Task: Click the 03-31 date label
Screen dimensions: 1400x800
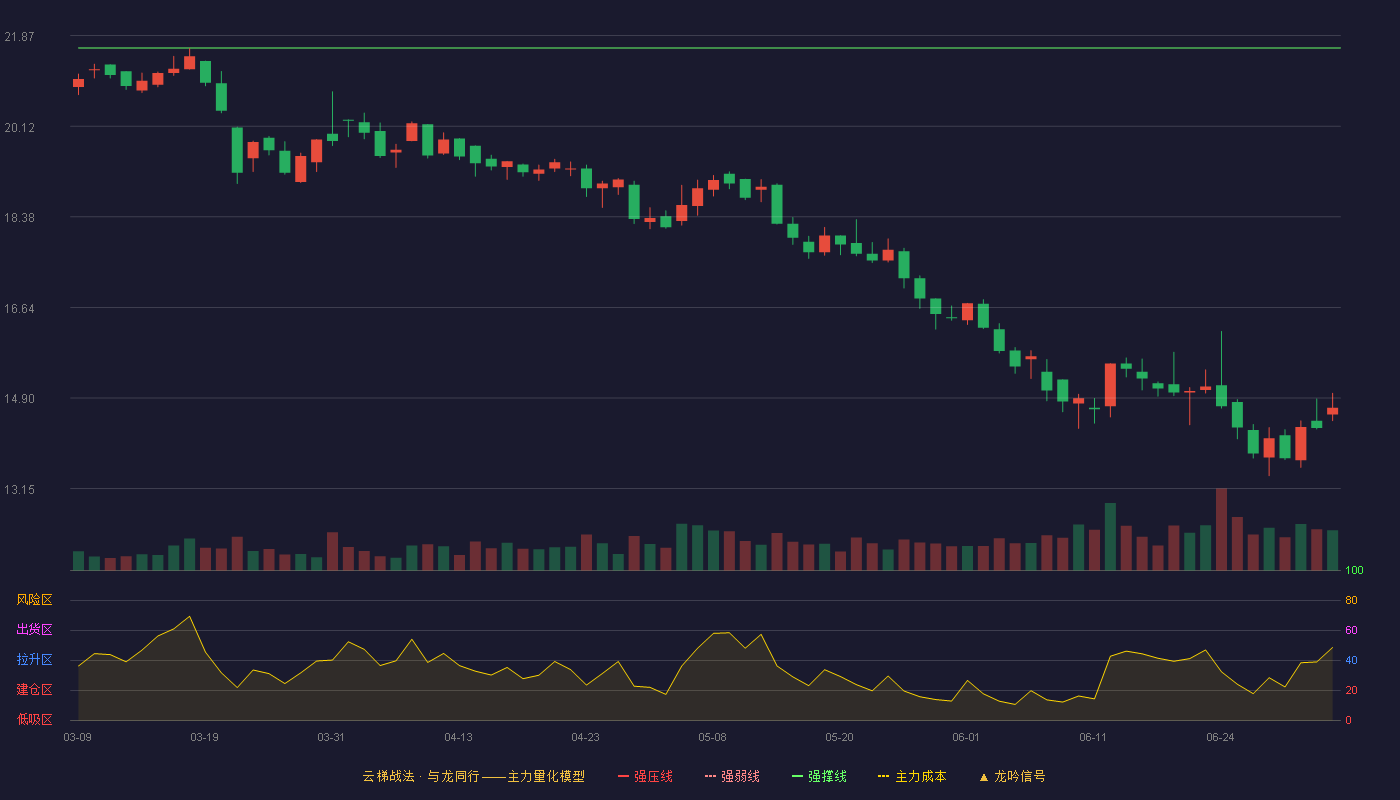Action: pyautogui.click(x=332, y=737)
